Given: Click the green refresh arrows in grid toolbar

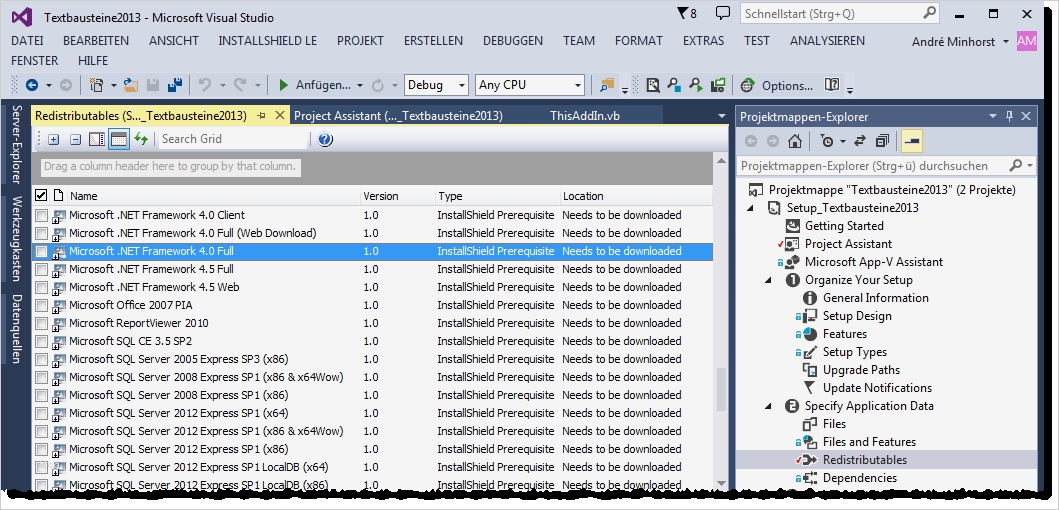Looking at the screenshot, I should coord(141,139).
